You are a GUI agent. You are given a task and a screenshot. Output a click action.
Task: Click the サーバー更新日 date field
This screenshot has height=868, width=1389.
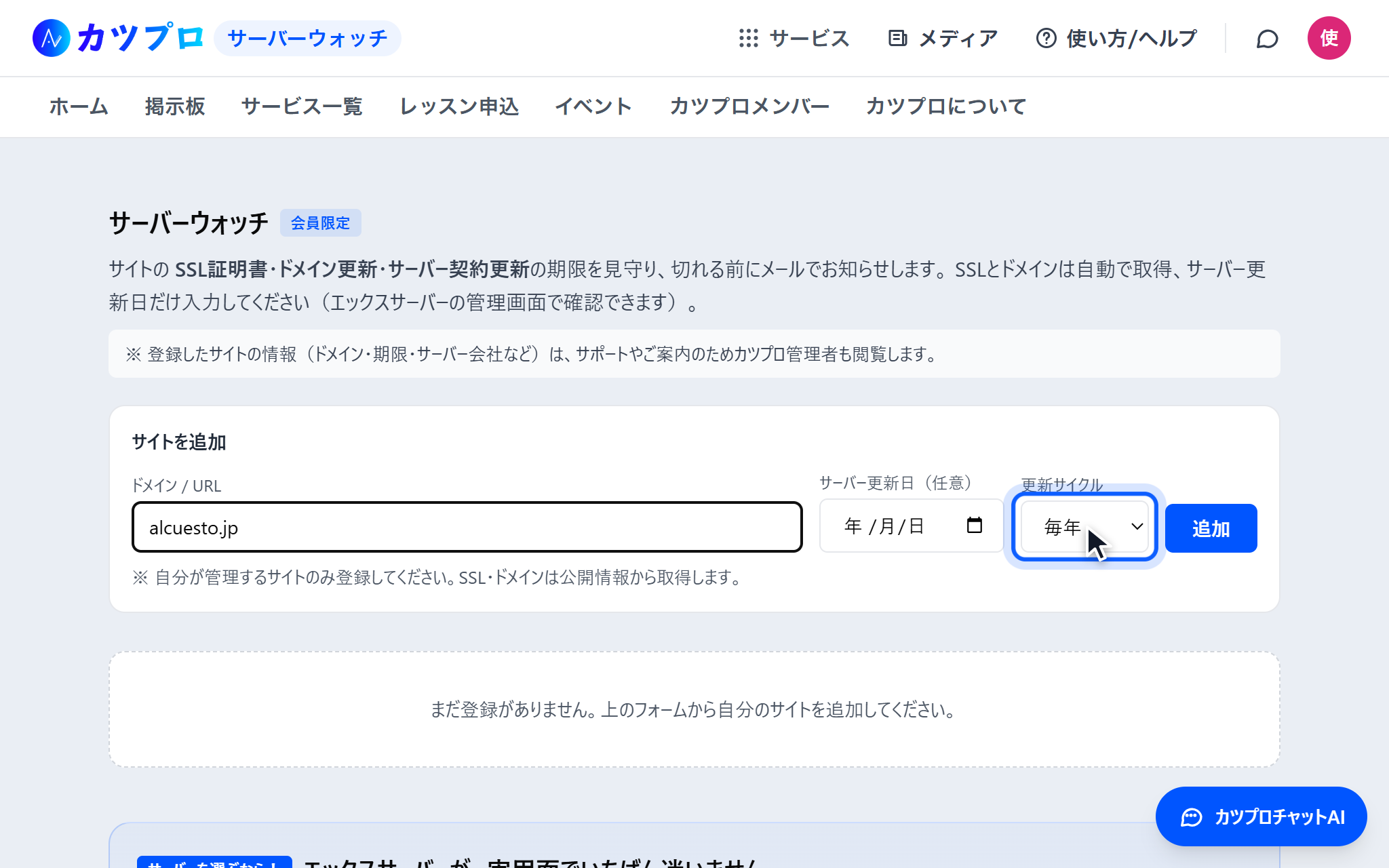[x=911, y=526]
